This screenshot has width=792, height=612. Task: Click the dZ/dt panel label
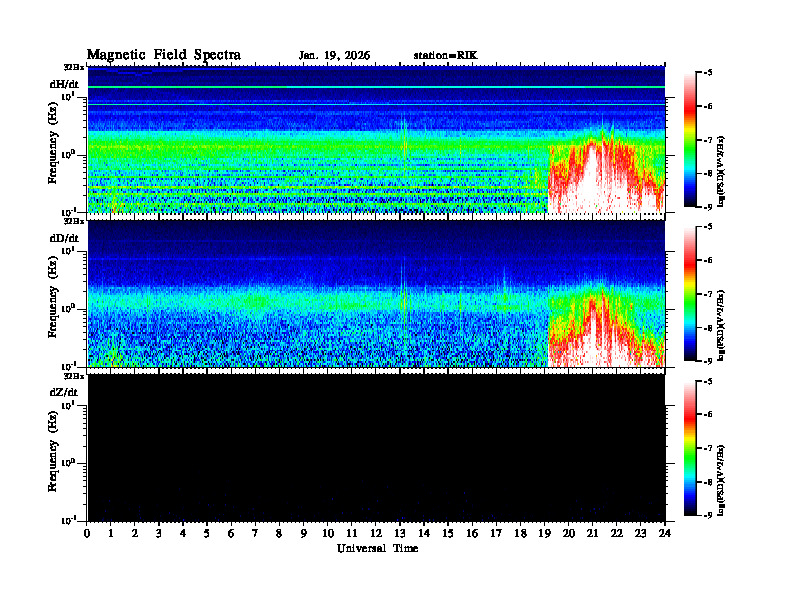64,392
